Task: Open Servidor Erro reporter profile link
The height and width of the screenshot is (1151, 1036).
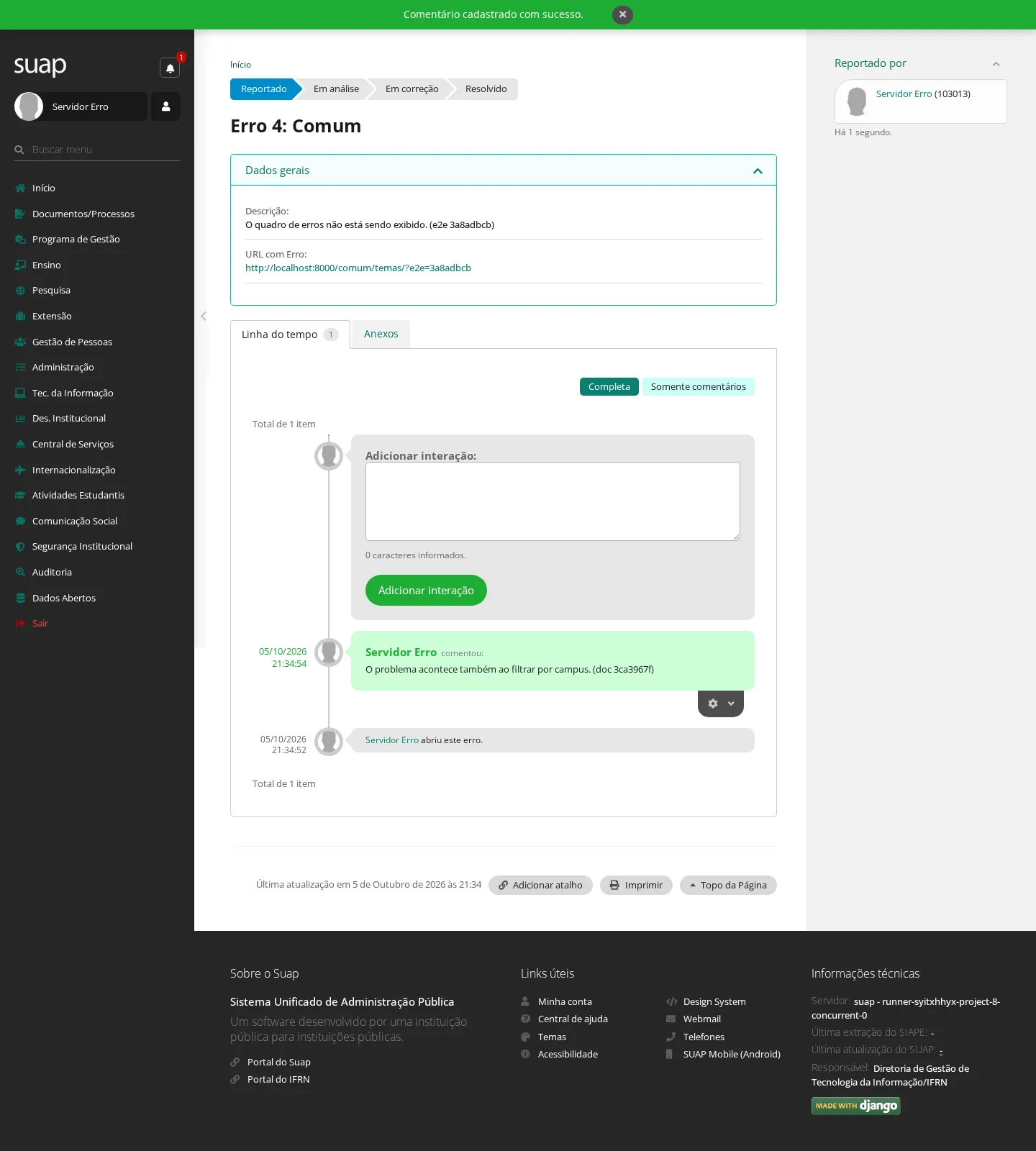Action: point(904,94)
